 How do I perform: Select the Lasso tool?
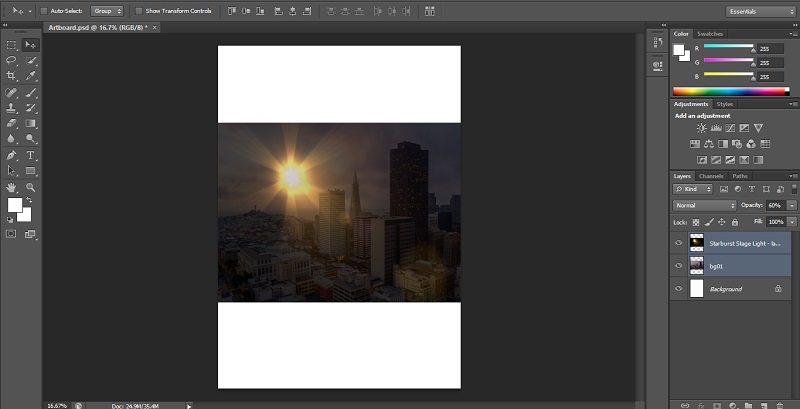click(11, 60)
